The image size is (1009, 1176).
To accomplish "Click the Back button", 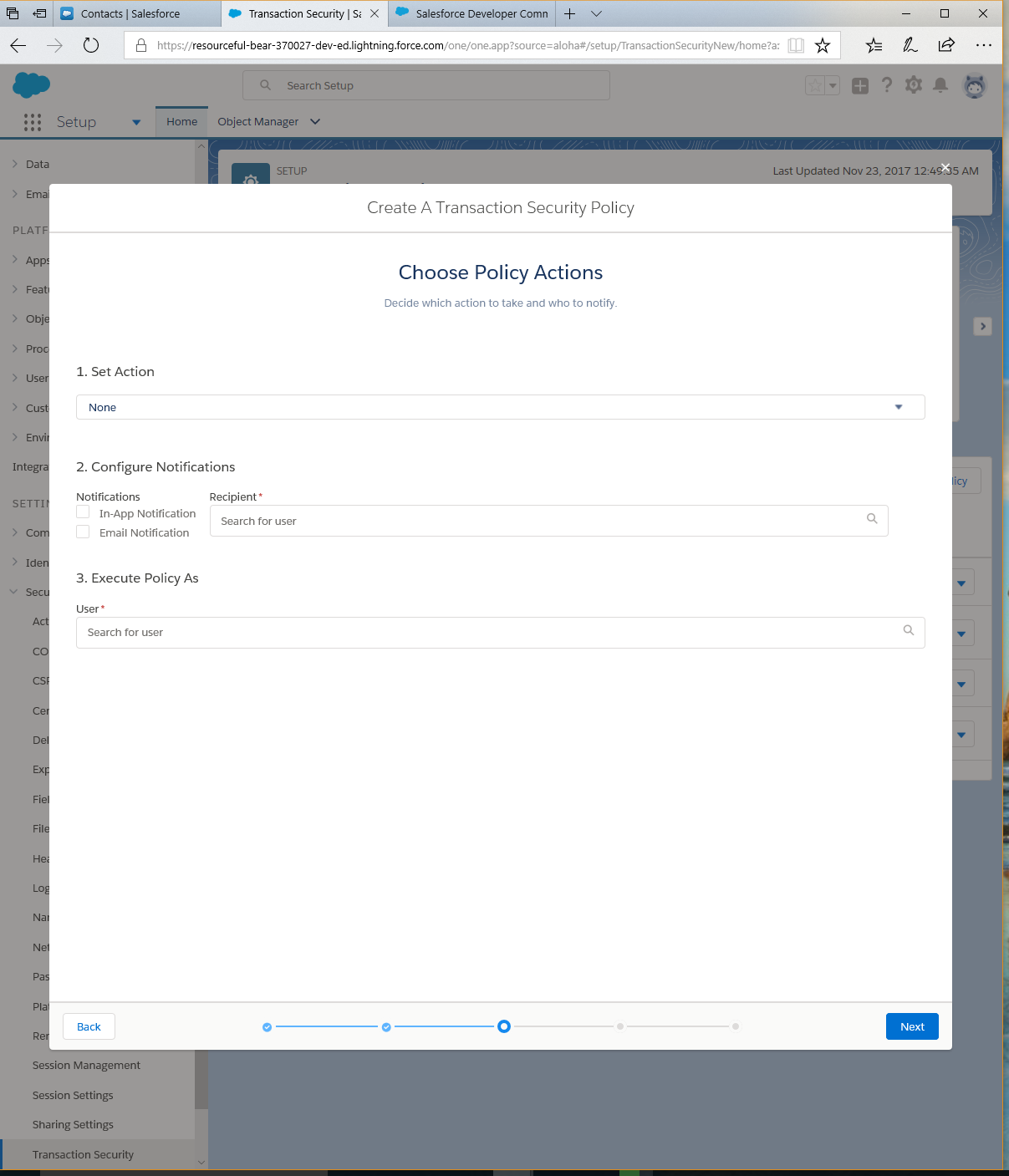I will click(x=89, y=1026).
